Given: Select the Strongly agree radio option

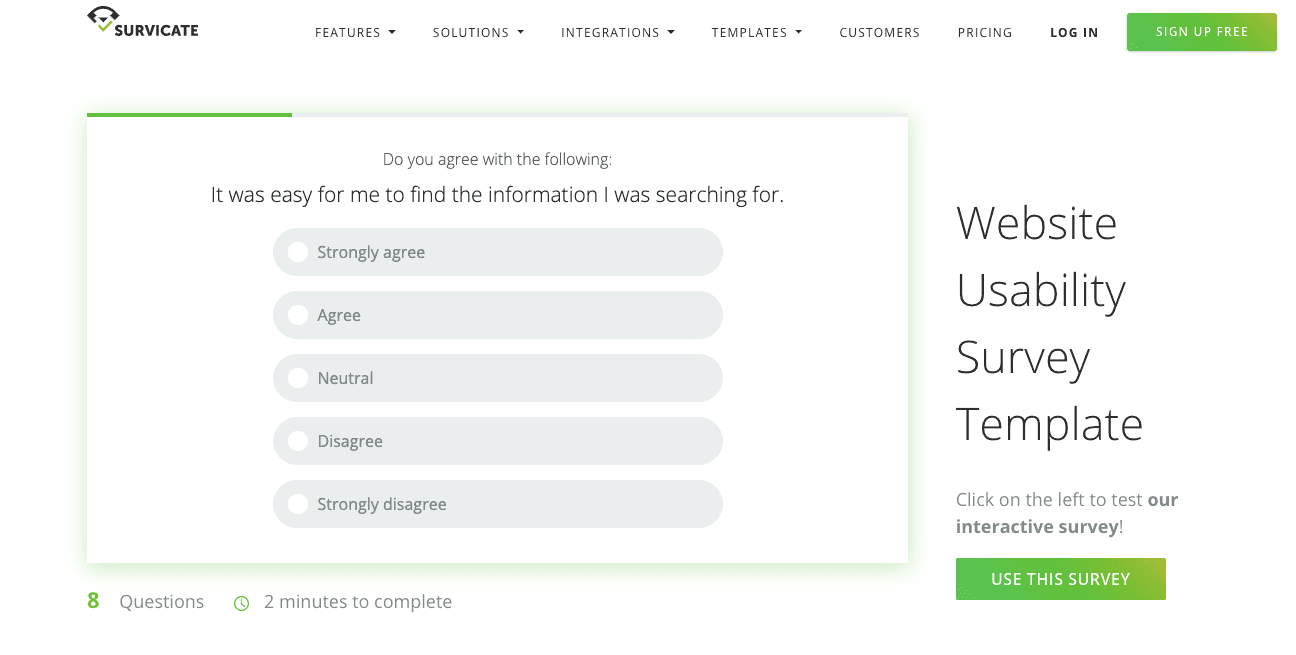Looking at the screenshot, I should [x=298, y=252].
